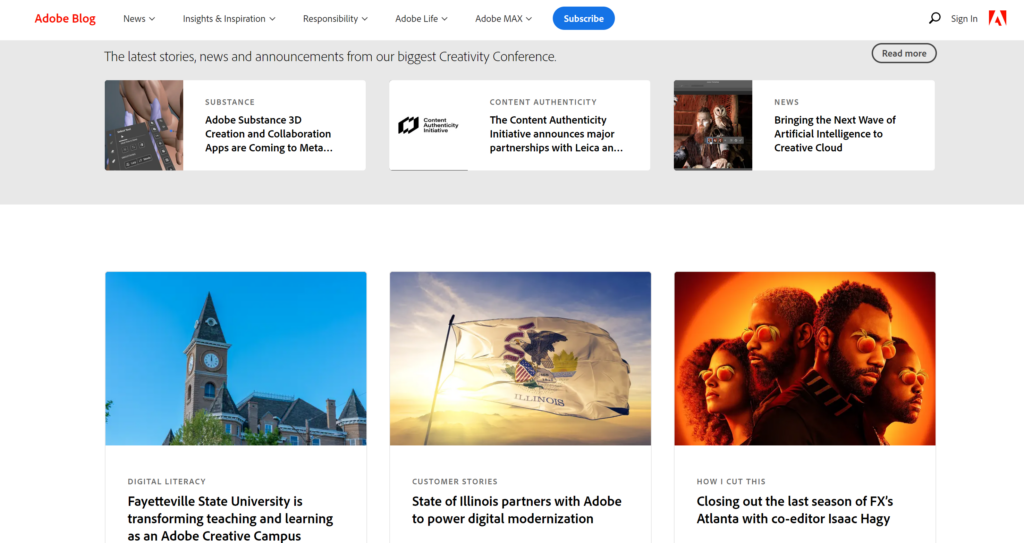Open the search magnifier icon
The width and height of the screenshot is (1024, 543).
[935, 18]
